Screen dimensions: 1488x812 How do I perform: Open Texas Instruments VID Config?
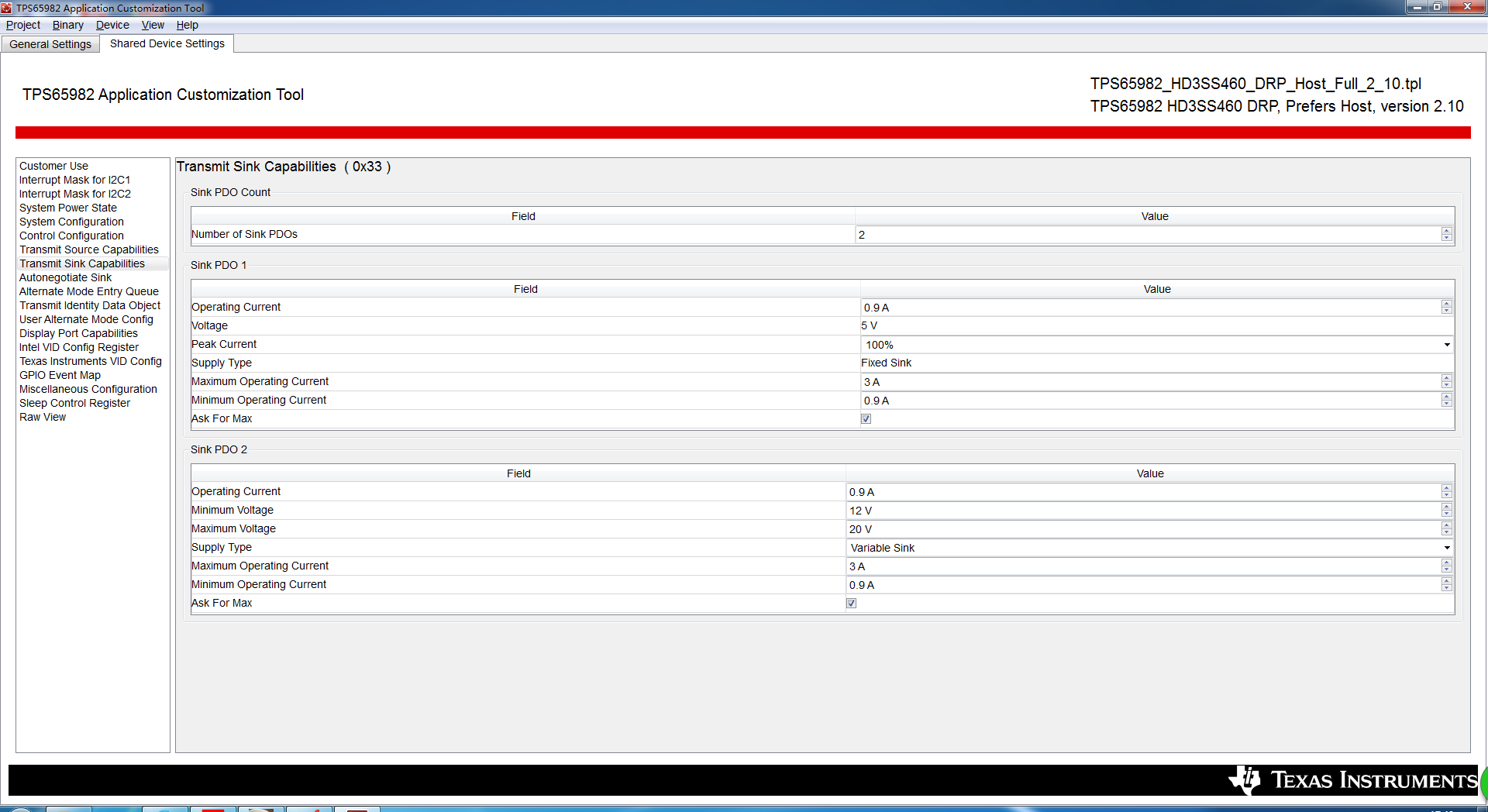91,361
